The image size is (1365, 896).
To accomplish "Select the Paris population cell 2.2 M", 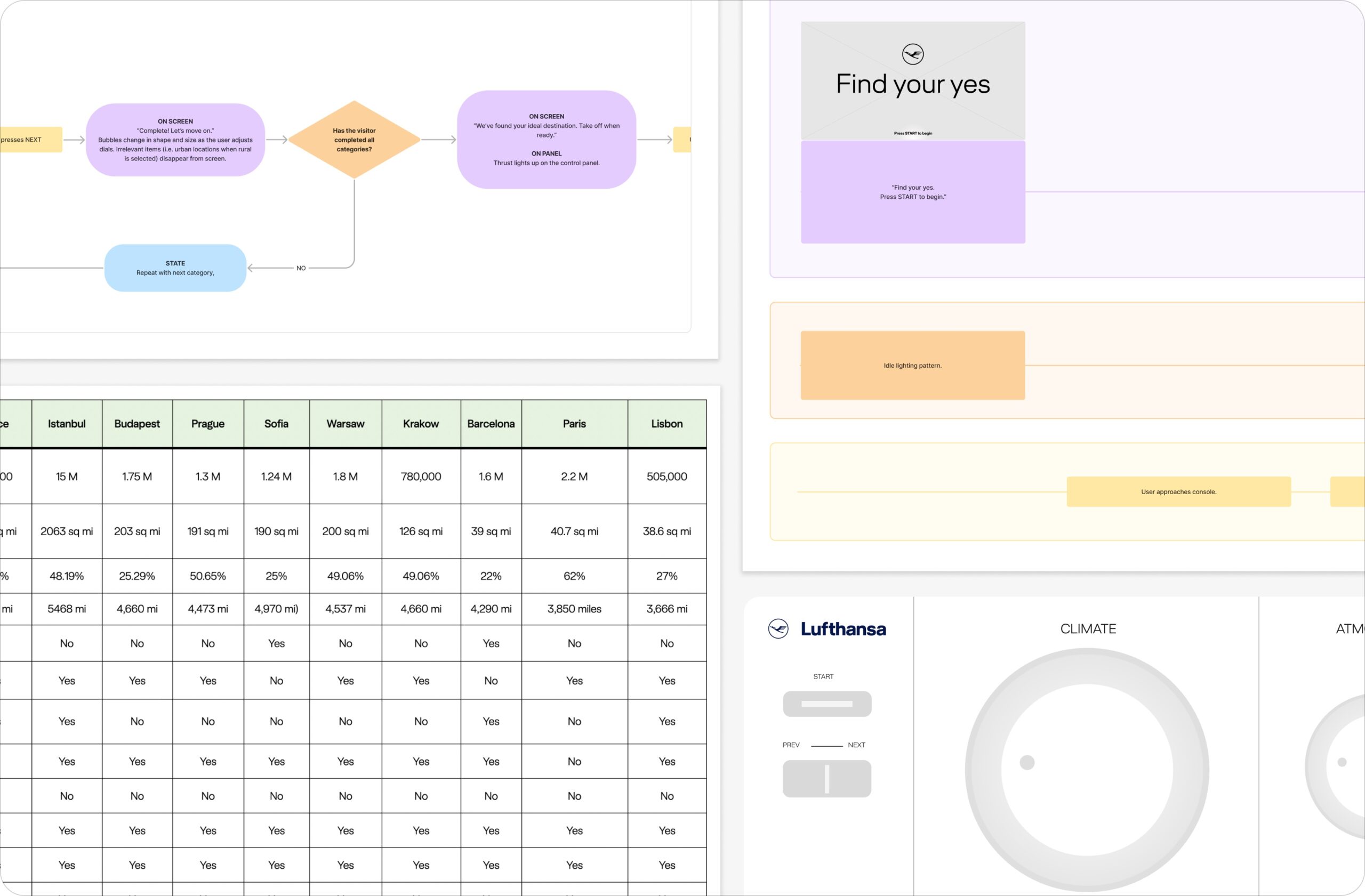I will point(574,477).
